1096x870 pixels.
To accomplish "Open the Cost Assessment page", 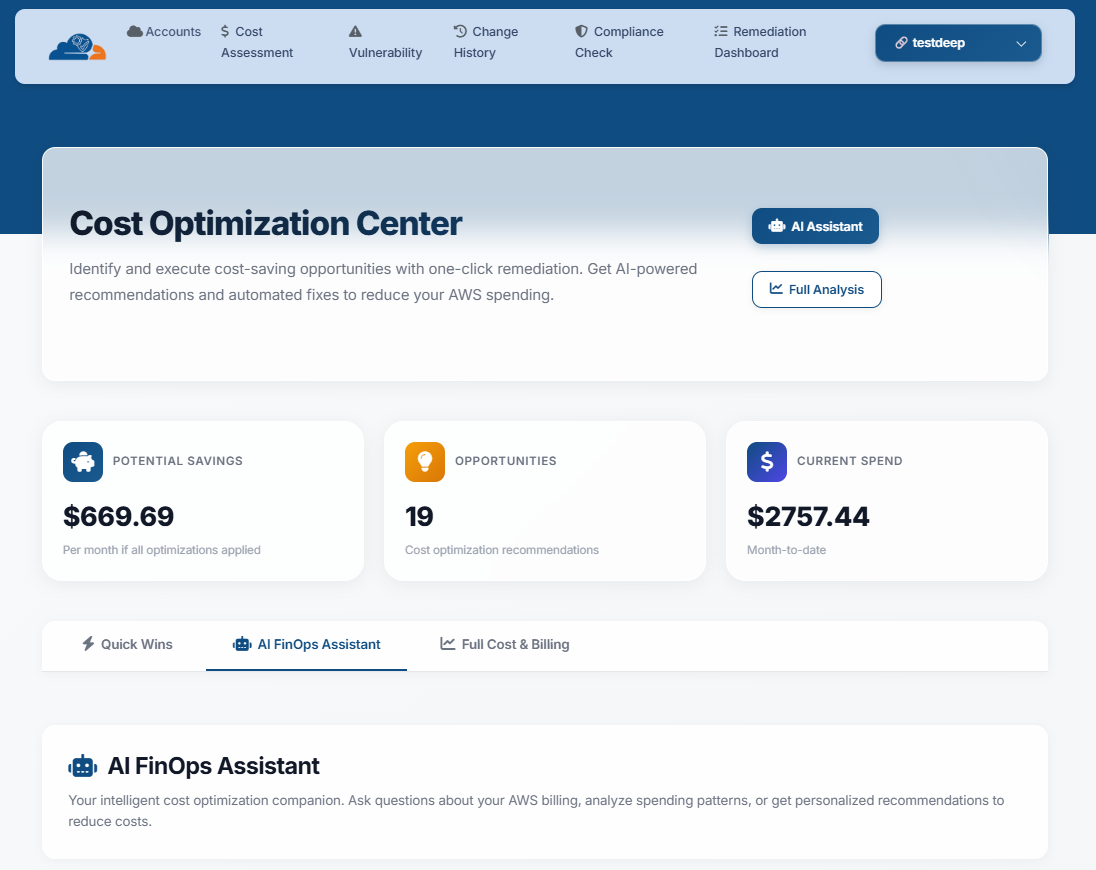I will [257, 42].
